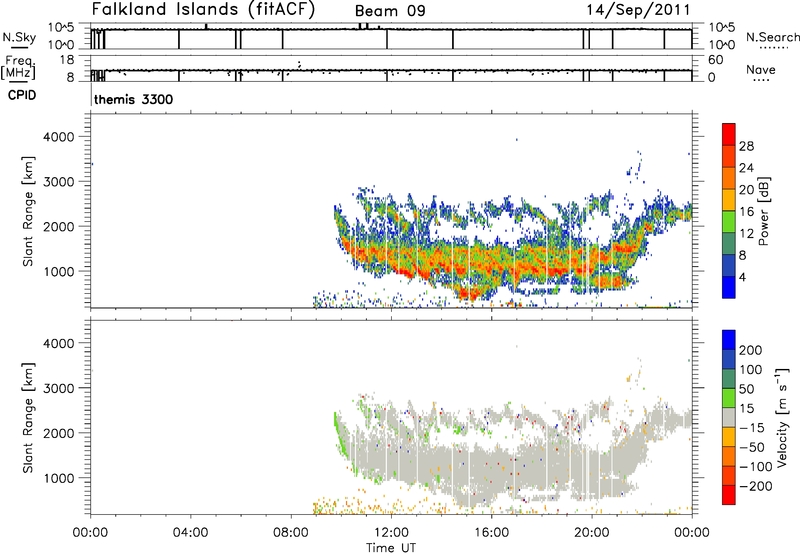Click the '16:00' time axis label
Image resolution: width=800 pixels, height=554 pixels.
tap(491, 533)
